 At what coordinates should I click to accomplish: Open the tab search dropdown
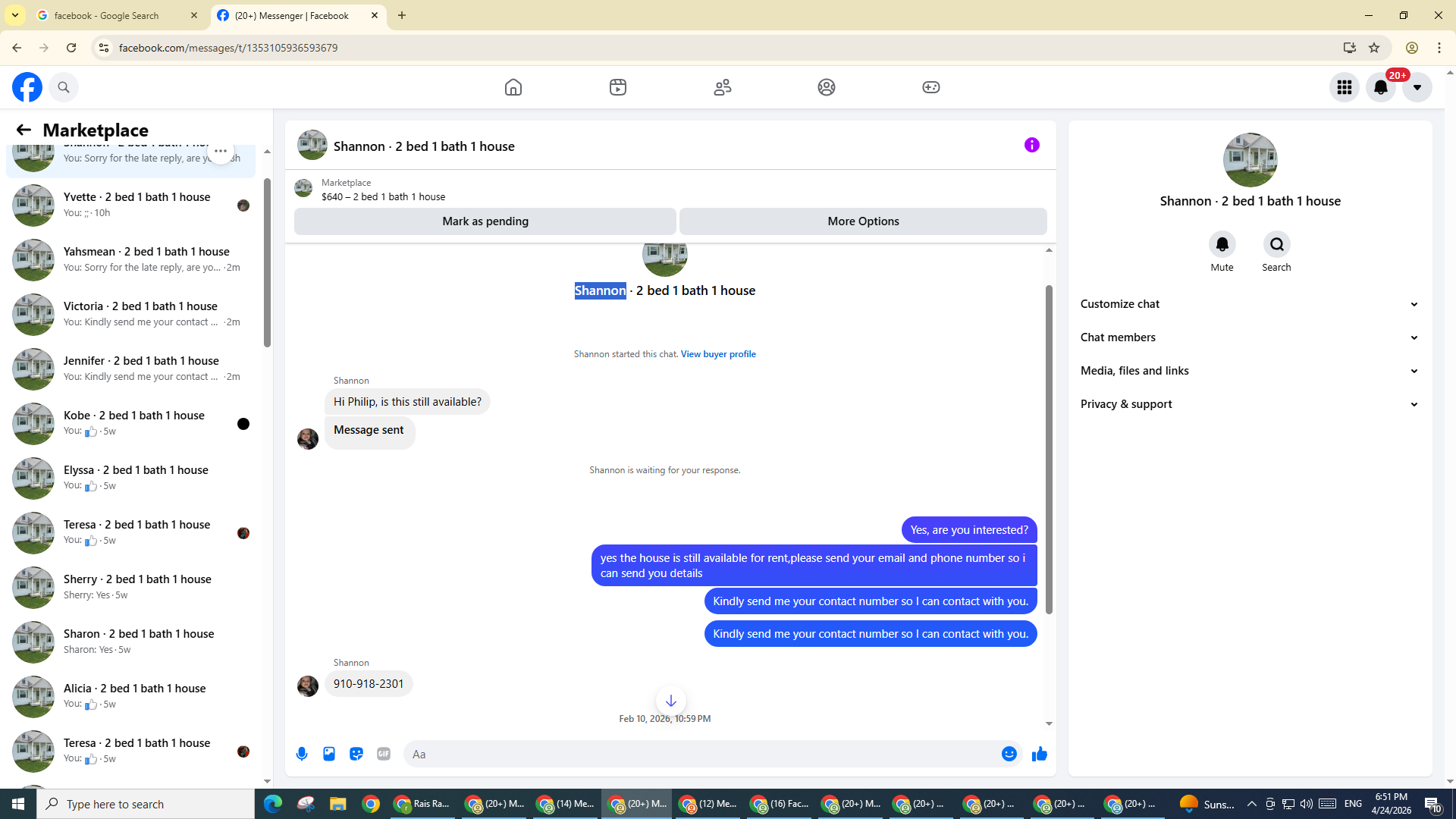15,15
